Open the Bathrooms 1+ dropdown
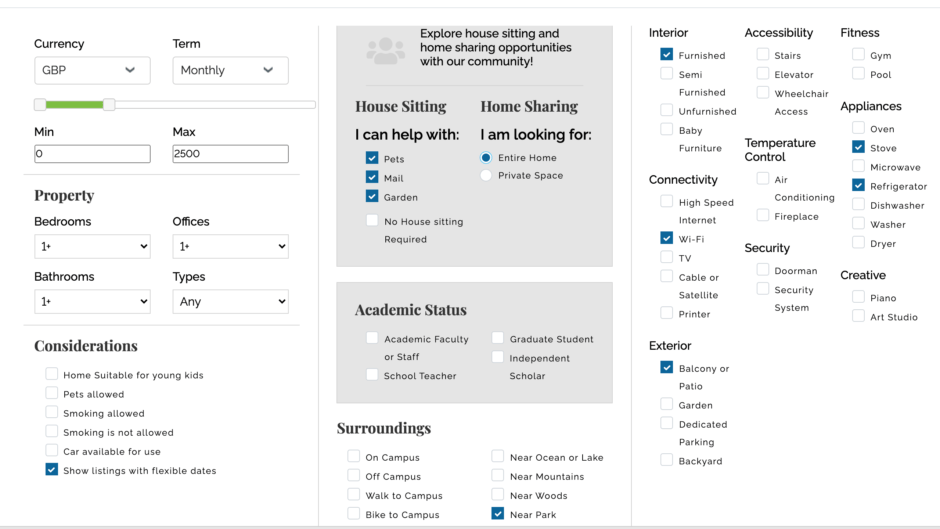 tap(92, 302)
